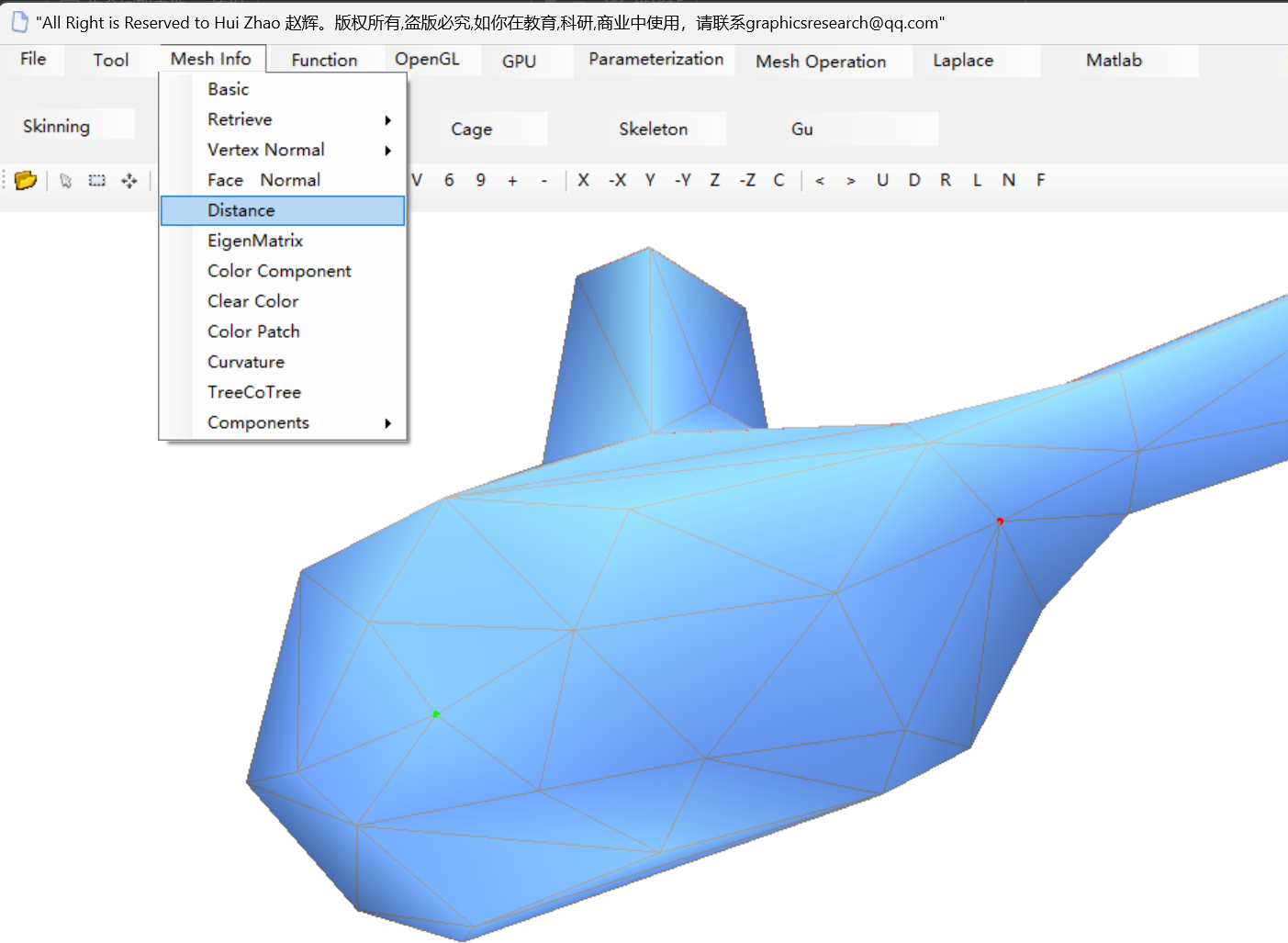Choose Curvature menu entry
Screen dimensions: 1288x943
pos(283,362)
